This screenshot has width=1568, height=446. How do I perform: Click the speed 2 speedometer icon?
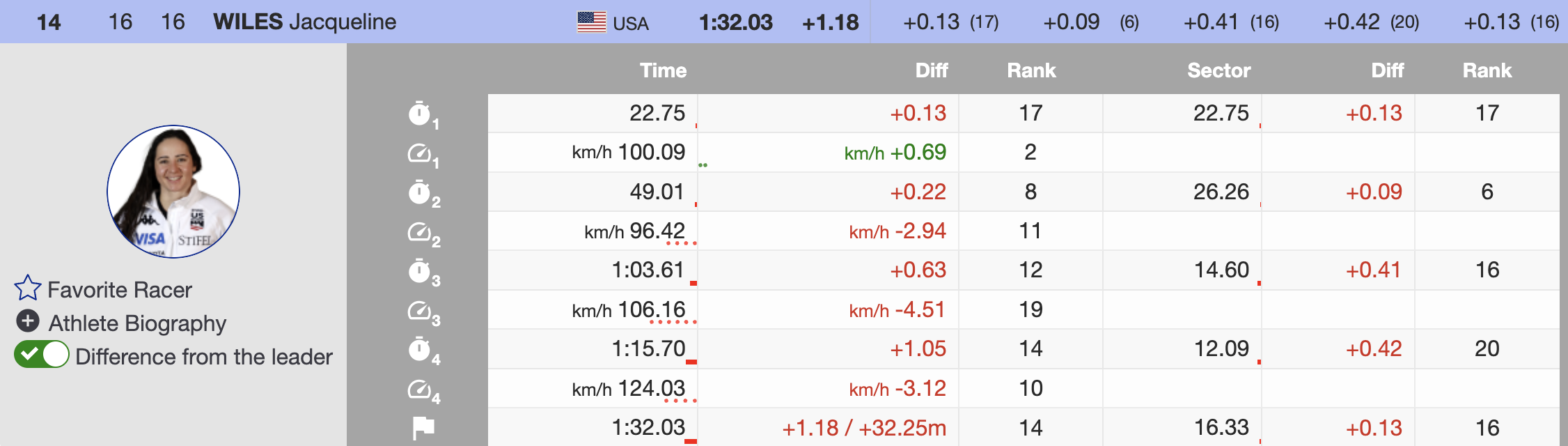(x=420, y=231)
